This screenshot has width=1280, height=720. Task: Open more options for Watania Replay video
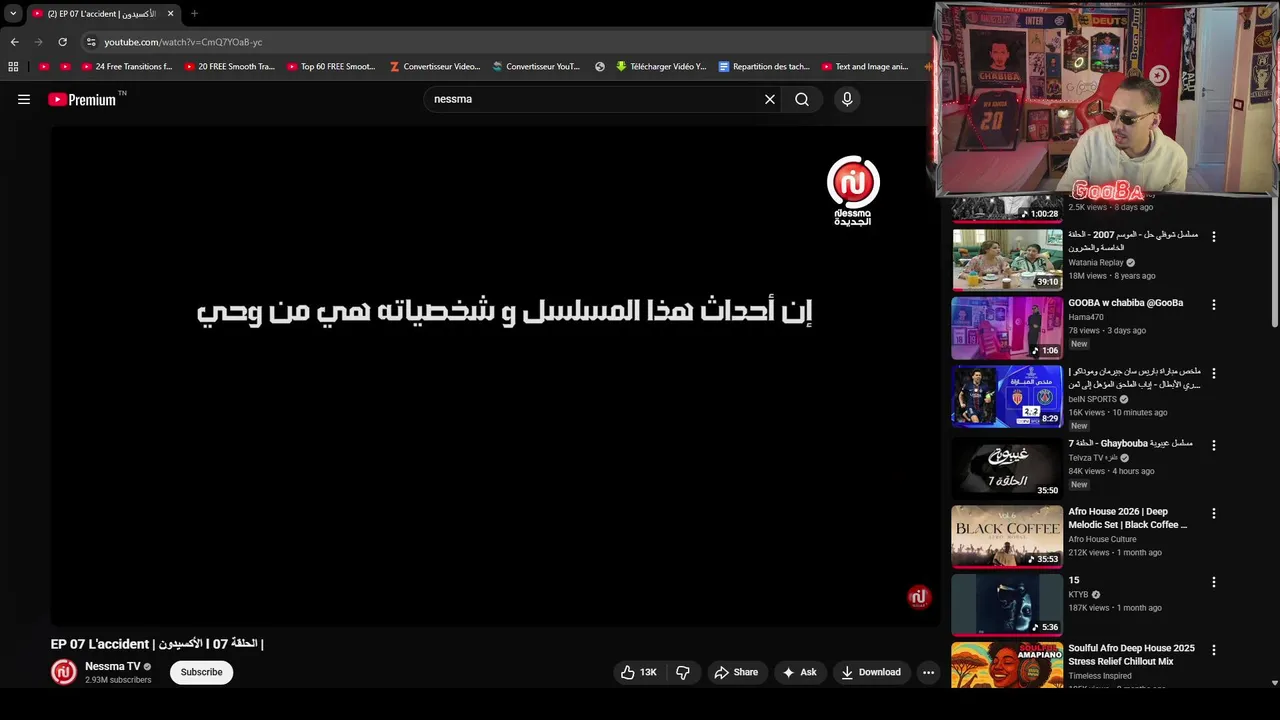(1214, 237)
